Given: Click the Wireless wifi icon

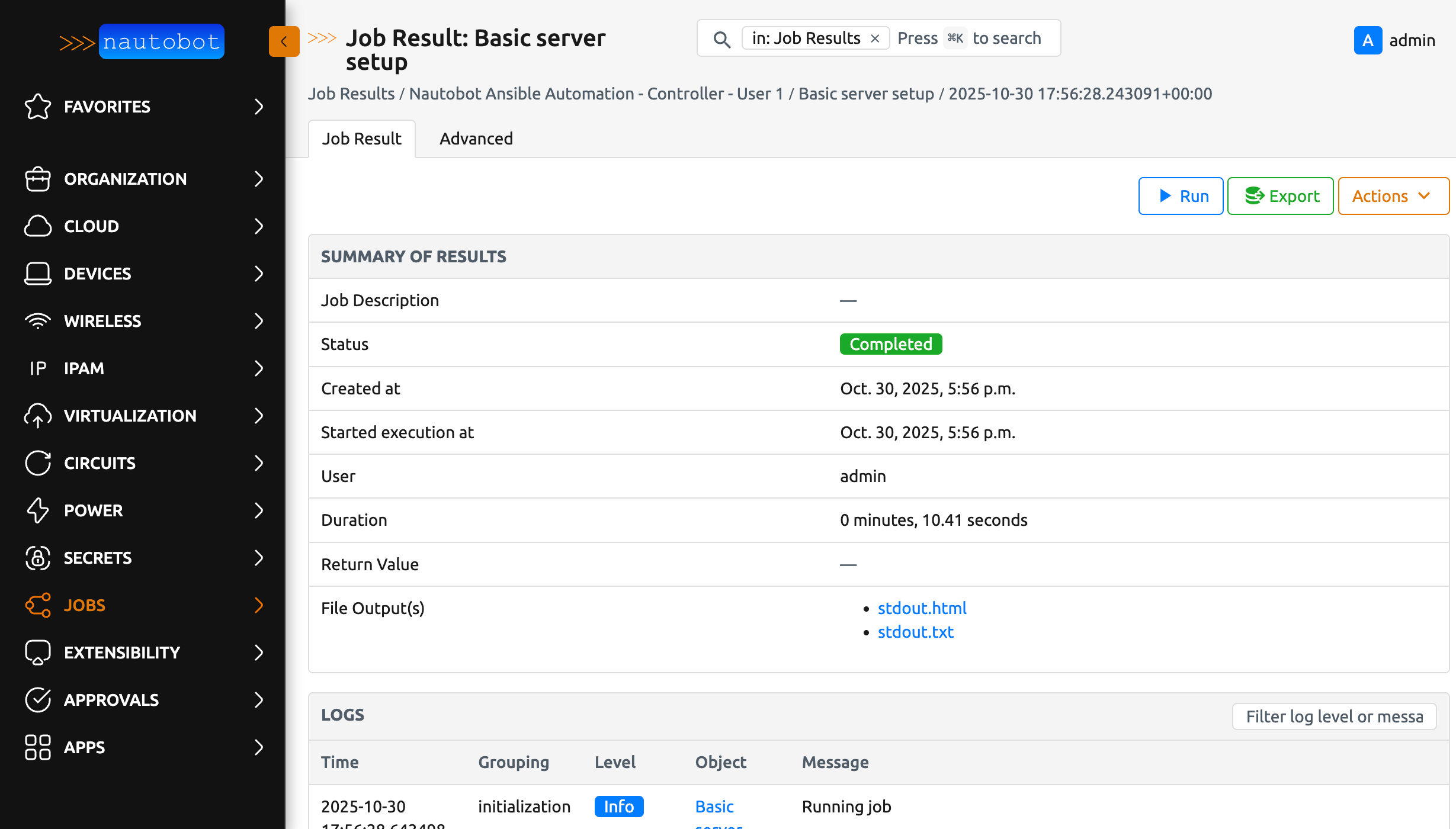Looking at the screenshot, I should pyautogui.click(x=38, y=321).
